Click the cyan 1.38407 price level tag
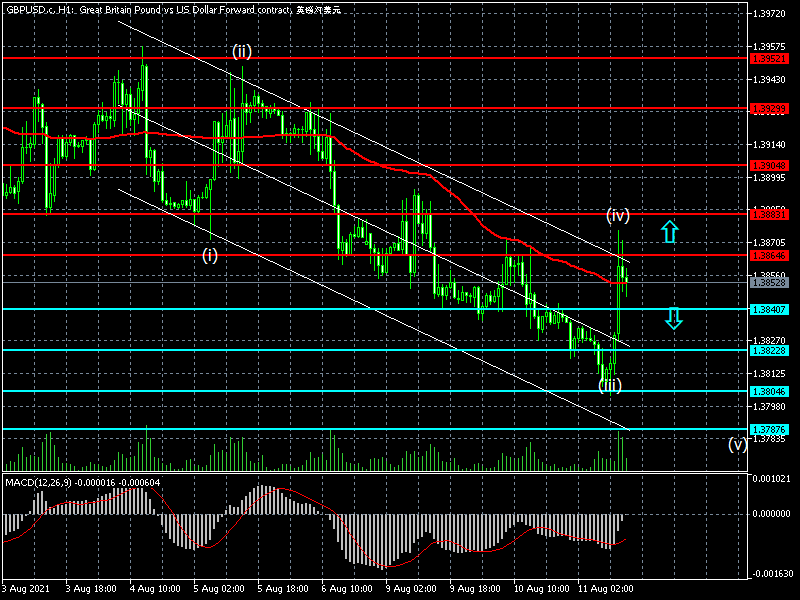800x600 pixels. click(x=769, y=309)
